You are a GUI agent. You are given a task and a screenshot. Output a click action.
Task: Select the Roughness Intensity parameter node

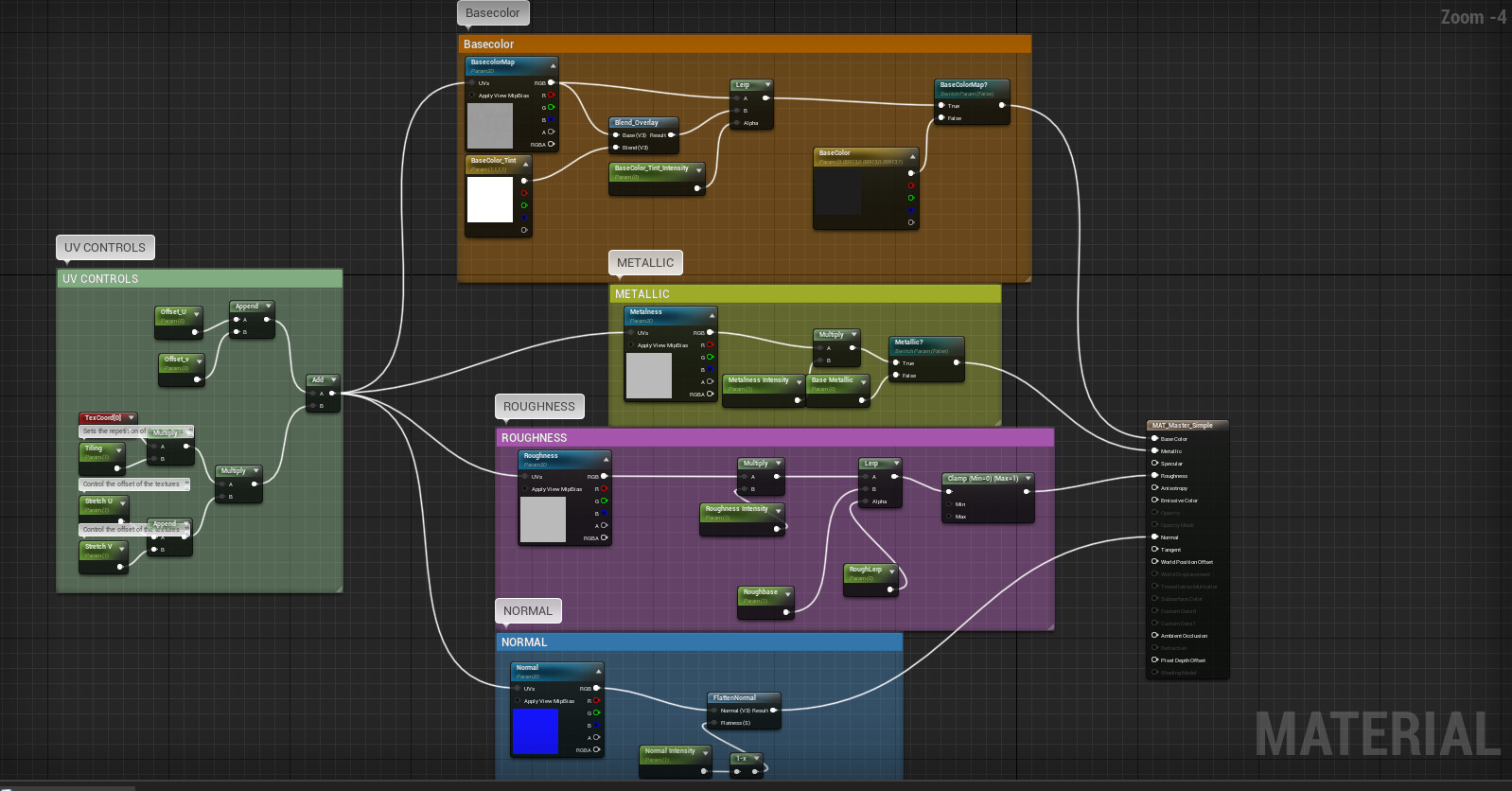[743, 519]
